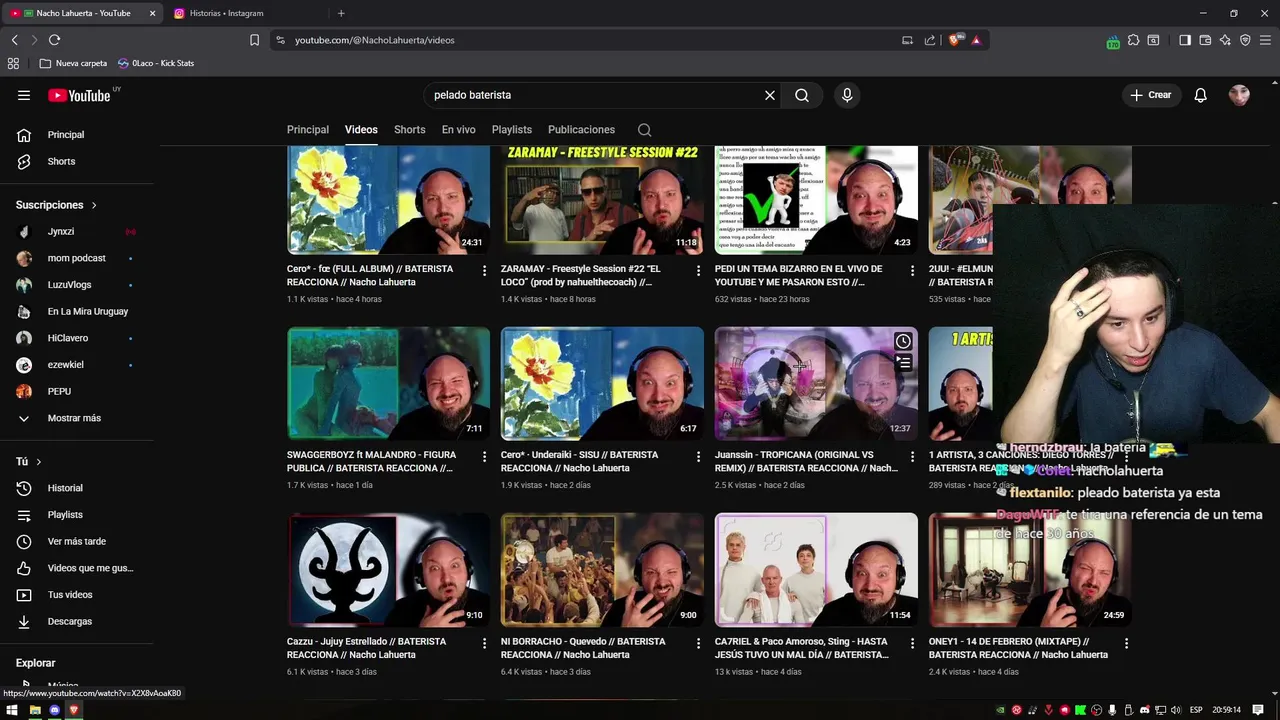Activate voice search microphone

click(x=847, y=95)
